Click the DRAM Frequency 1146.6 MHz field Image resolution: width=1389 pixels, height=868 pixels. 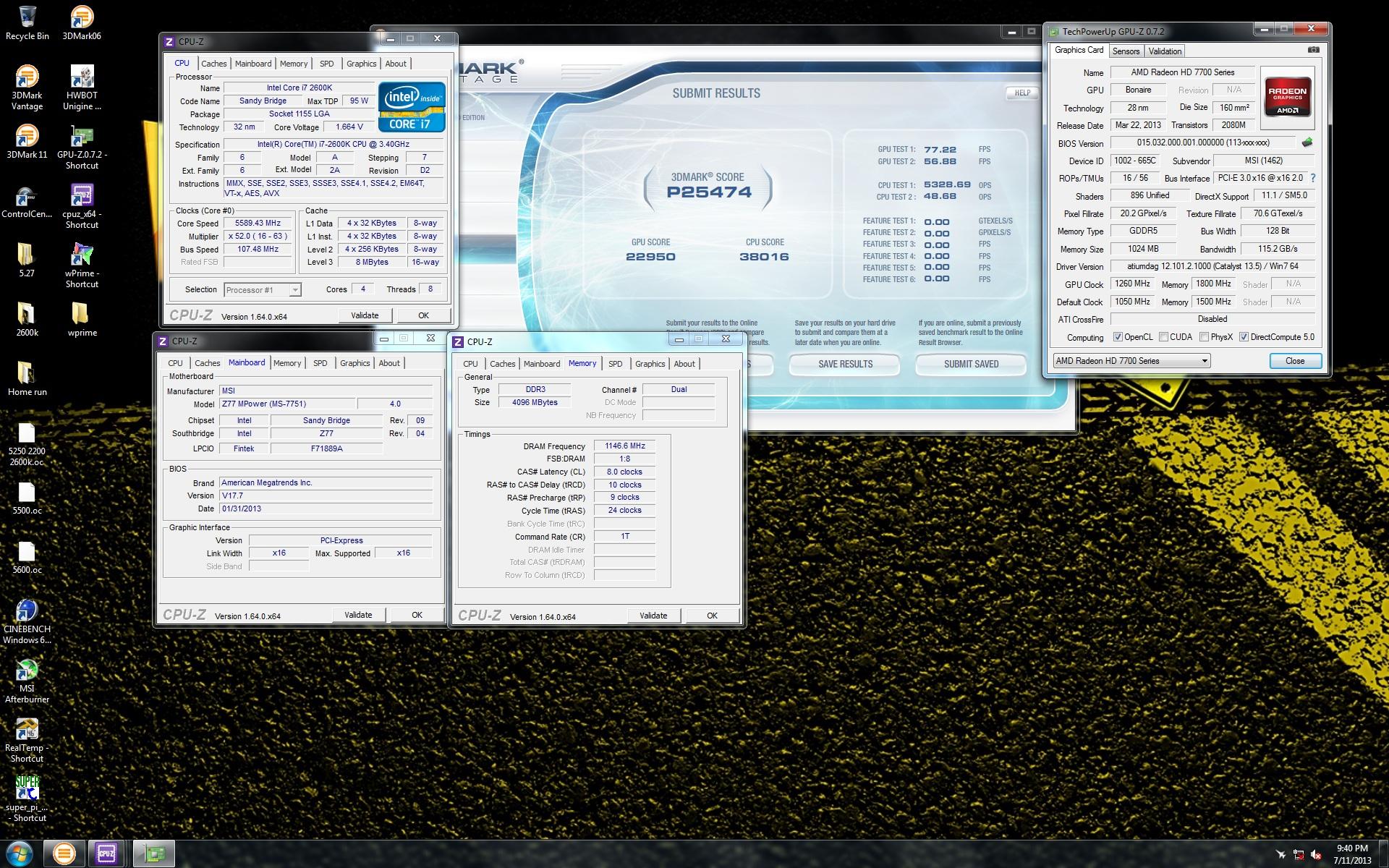tap(624, 446)
